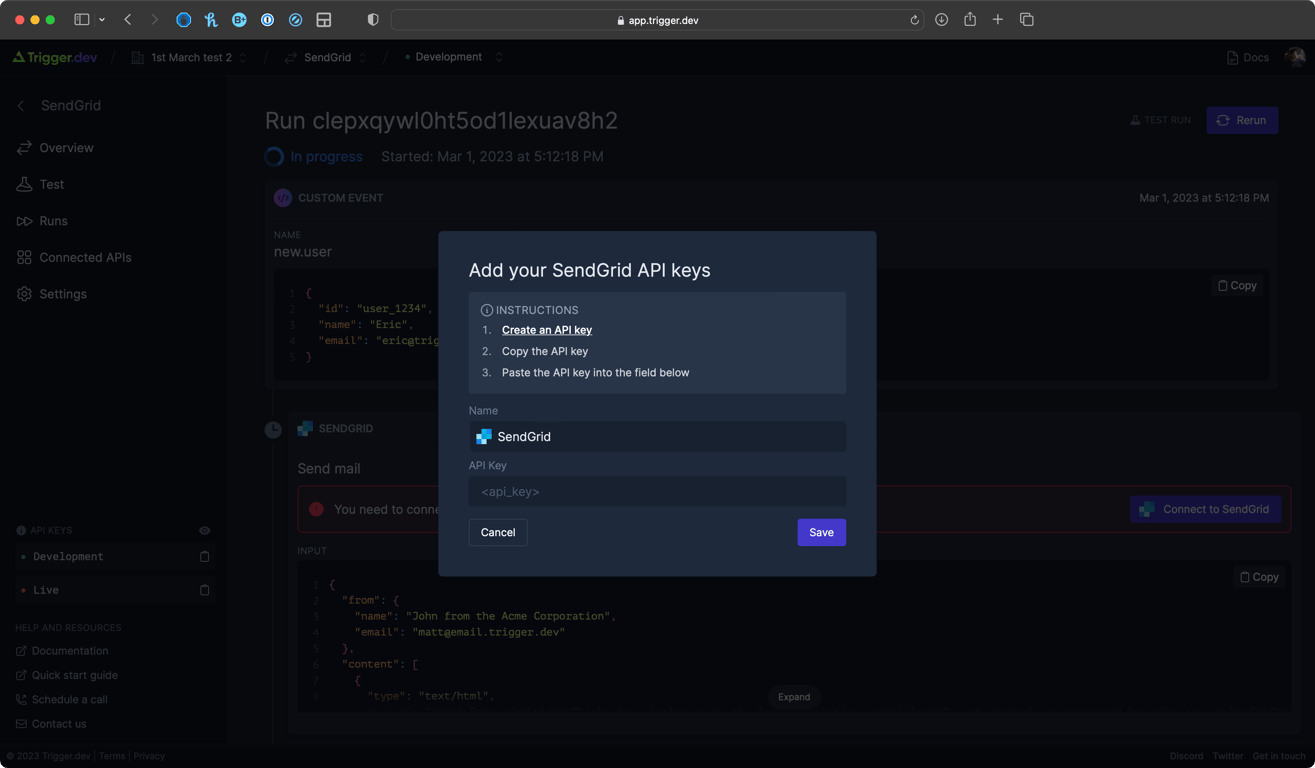Click the Save button in dialog
Screen dimensions: 1315x768
coord(821,532)
